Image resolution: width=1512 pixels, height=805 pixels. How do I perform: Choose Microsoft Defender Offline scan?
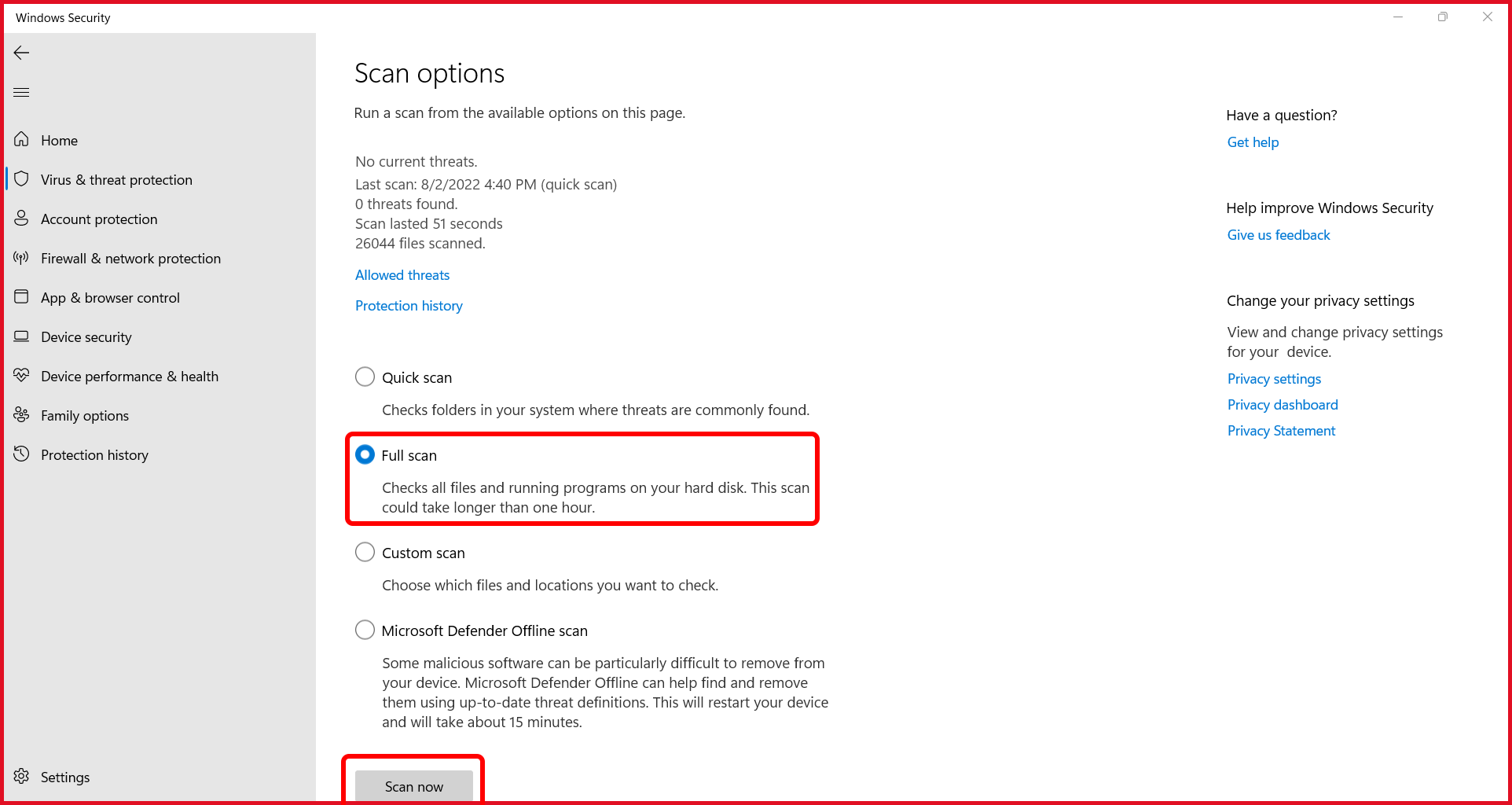pyautogui.click(x=365, y=630)
